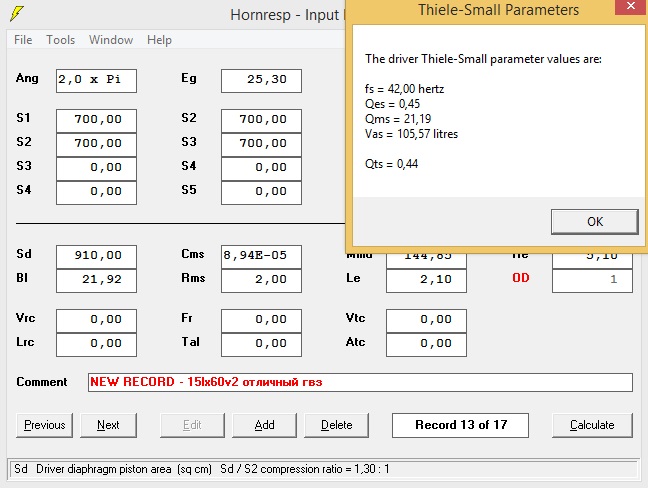
Task: Select the Fr input field
Action: (261, 321)
